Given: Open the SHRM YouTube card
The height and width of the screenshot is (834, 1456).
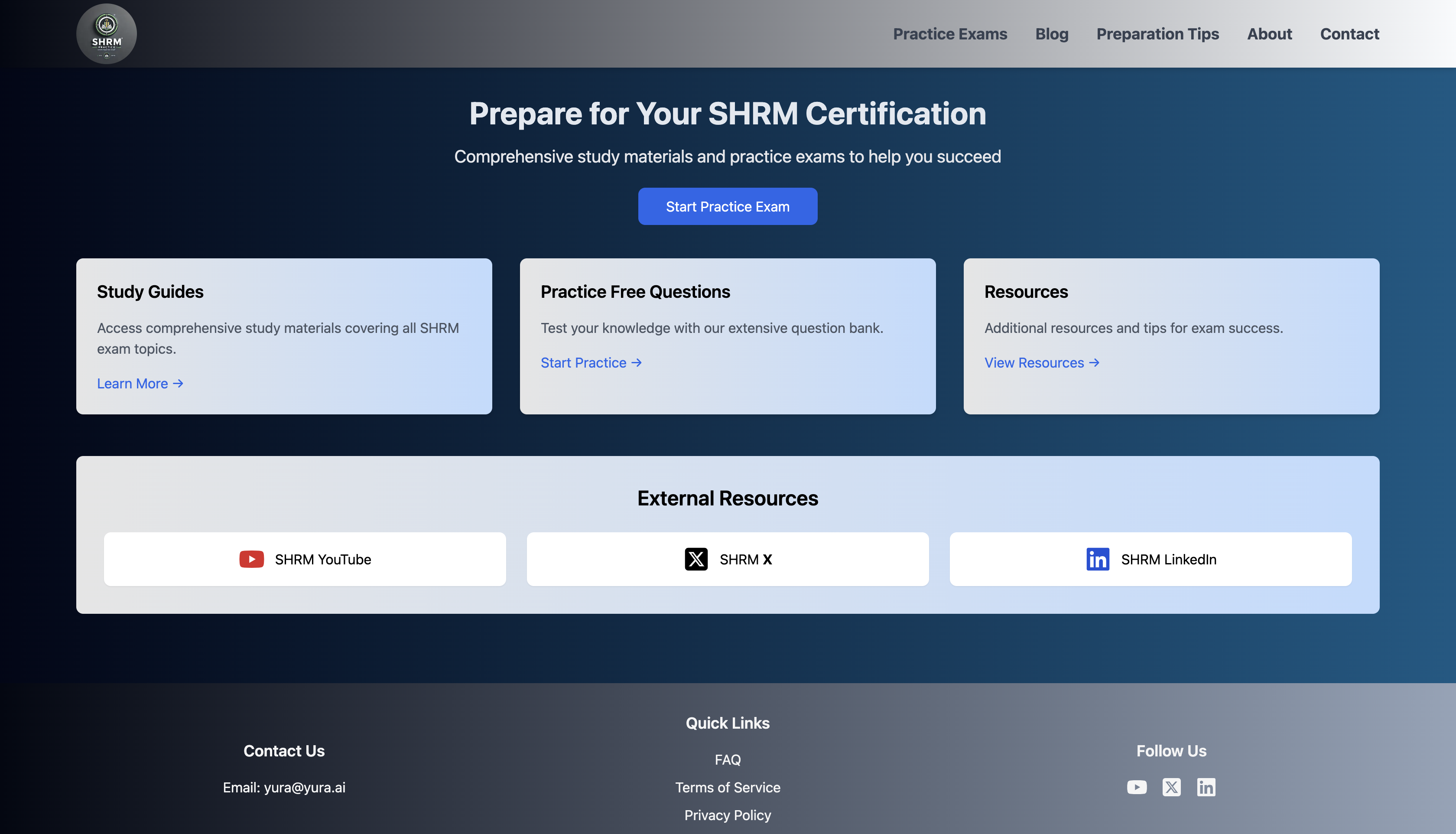Looking at the screenshot, I should pos(305,559).
